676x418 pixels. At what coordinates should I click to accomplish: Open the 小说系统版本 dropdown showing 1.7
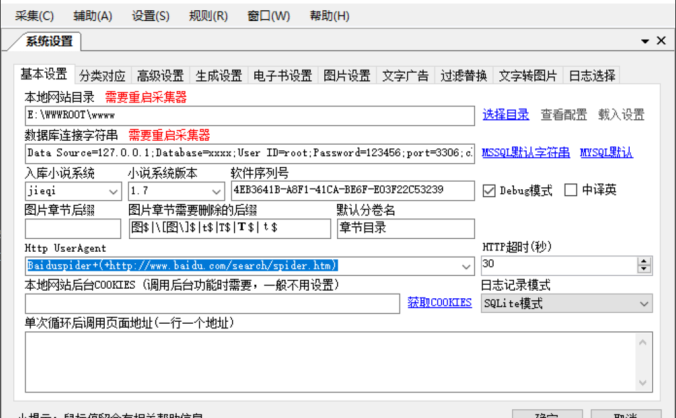point(216,190)
